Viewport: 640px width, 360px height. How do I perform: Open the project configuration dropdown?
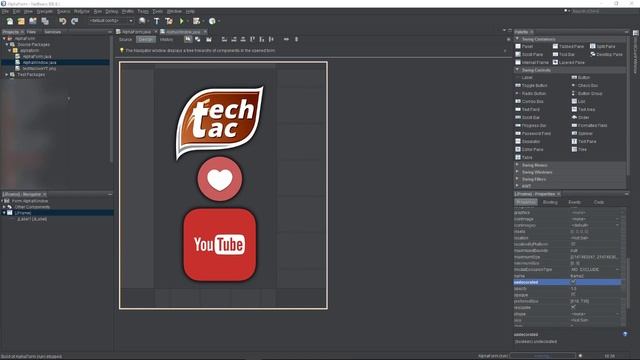click(111, 21)
